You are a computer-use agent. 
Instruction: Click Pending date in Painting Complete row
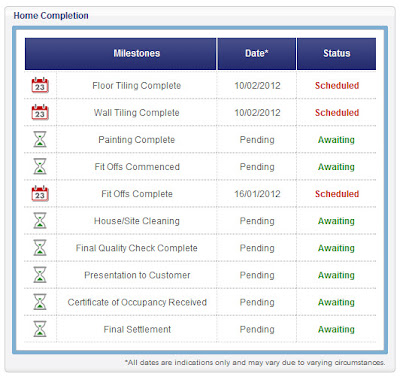coord(257,140)
